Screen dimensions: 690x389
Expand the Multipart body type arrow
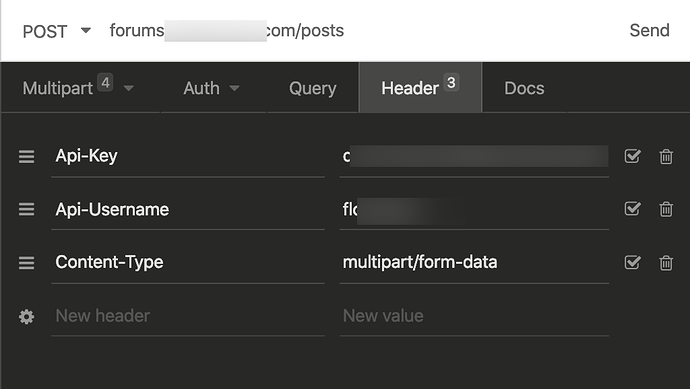[x=128, y=88]
